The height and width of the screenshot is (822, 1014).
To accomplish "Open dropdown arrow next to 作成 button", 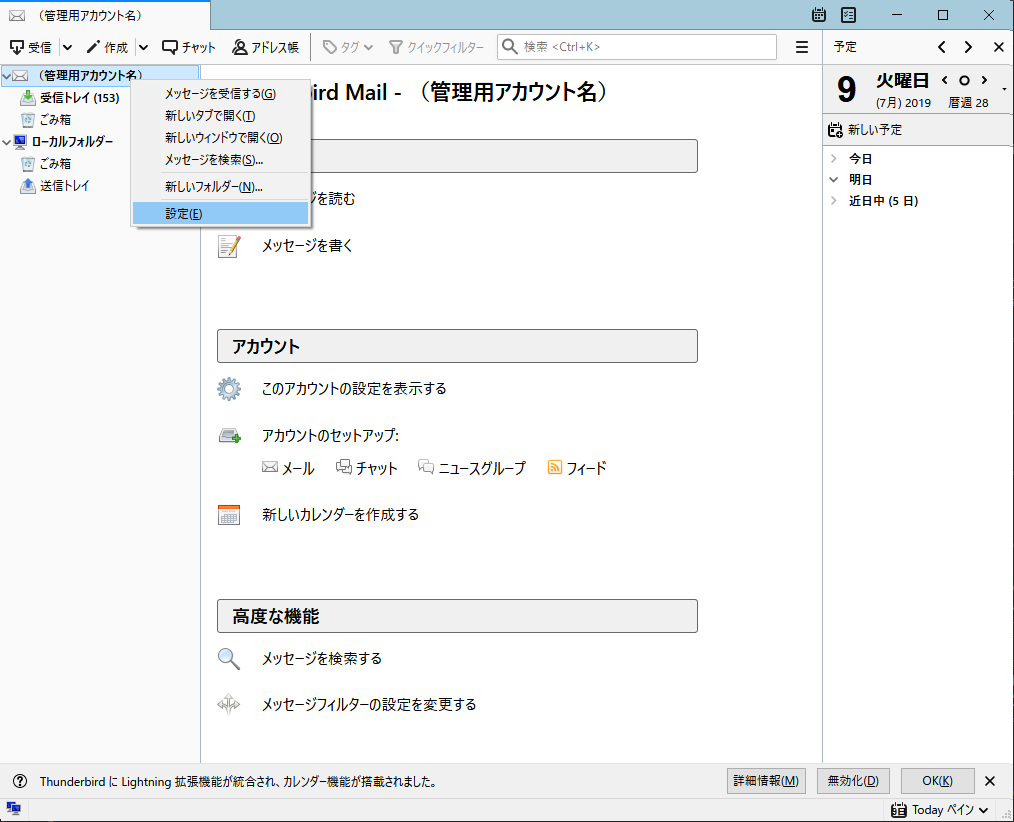I will (x=143, y=47).
